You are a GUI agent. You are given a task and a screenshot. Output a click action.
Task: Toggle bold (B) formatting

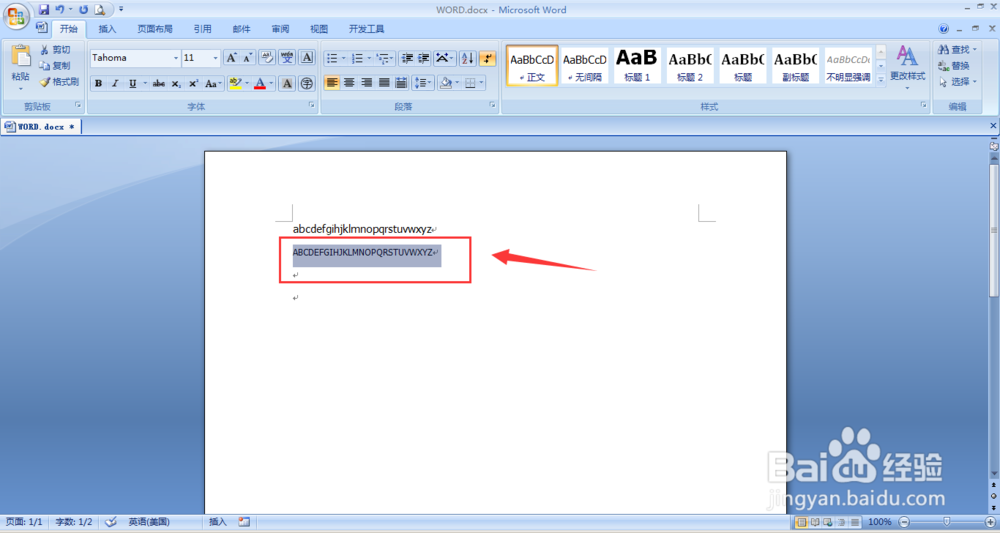[98, 84]
